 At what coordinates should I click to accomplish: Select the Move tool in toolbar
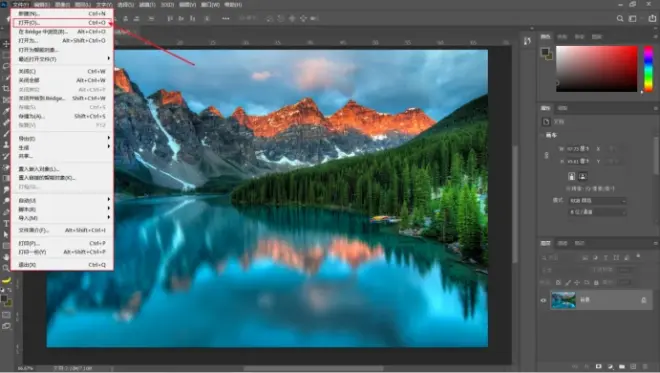(x=6, y=44)
